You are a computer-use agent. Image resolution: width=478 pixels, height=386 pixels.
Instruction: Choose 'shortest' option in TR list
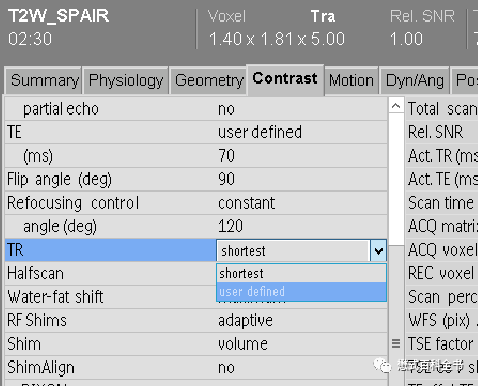pyautogui.click(x=301, y=273)
